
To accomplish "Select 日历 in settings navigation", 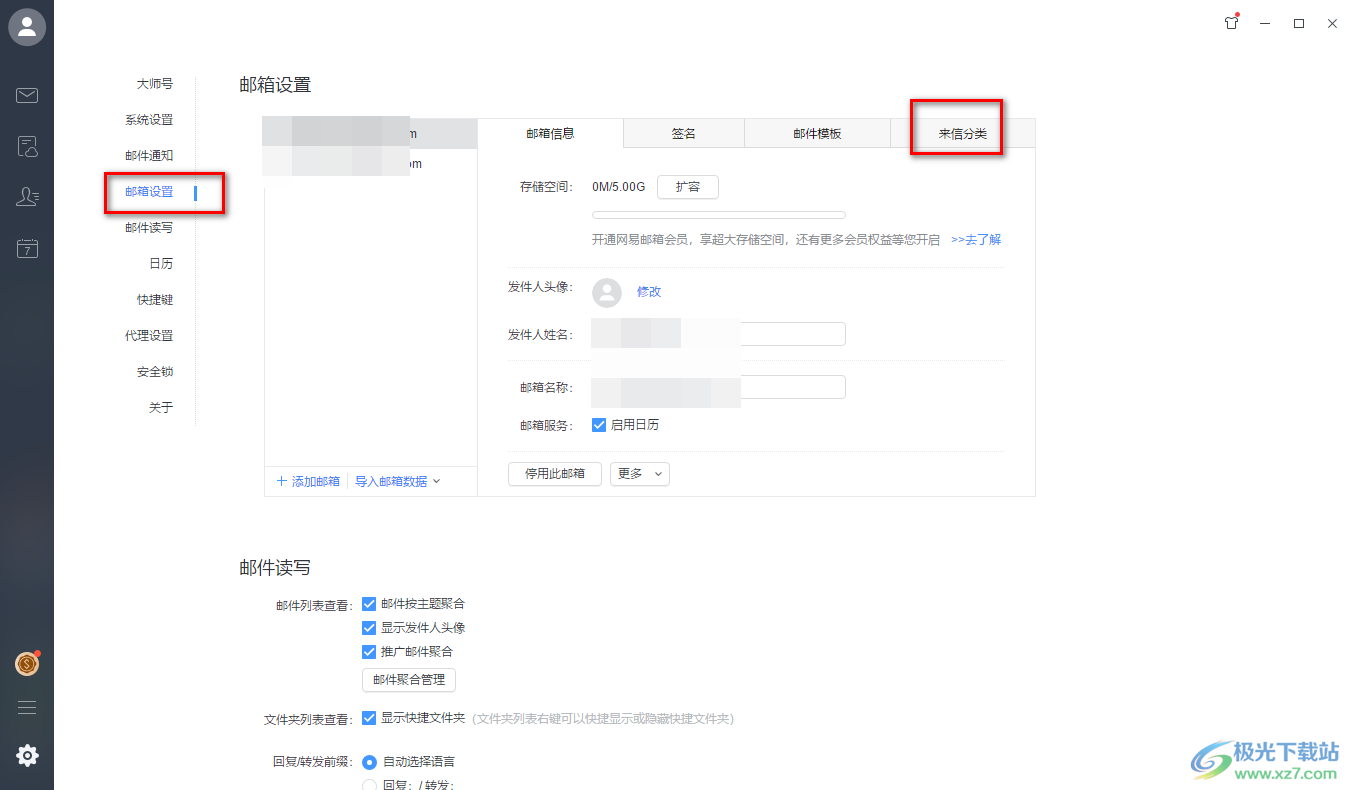I will [x=161, y=264].
